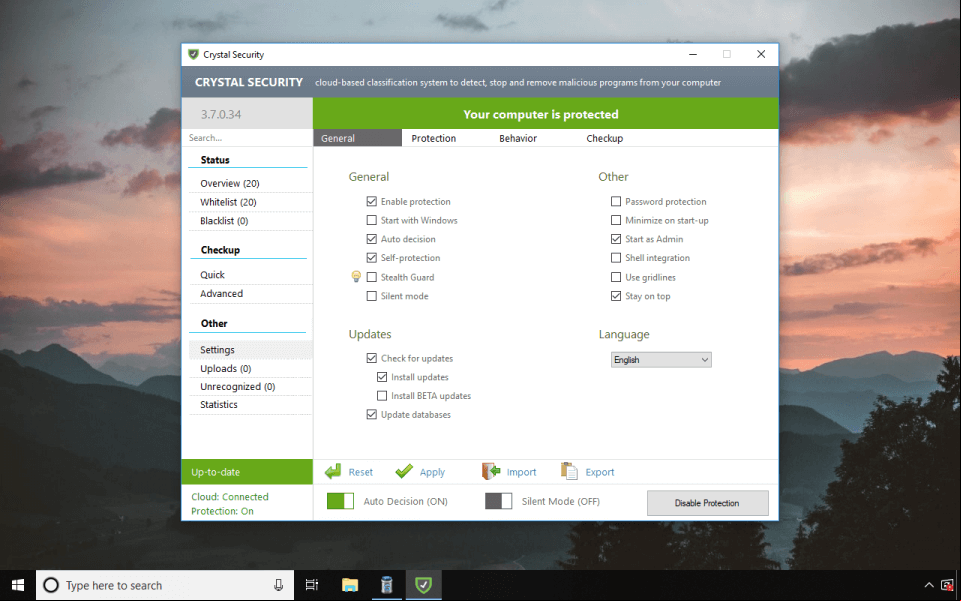Click the green Reset arrow icon

(333, 471)
